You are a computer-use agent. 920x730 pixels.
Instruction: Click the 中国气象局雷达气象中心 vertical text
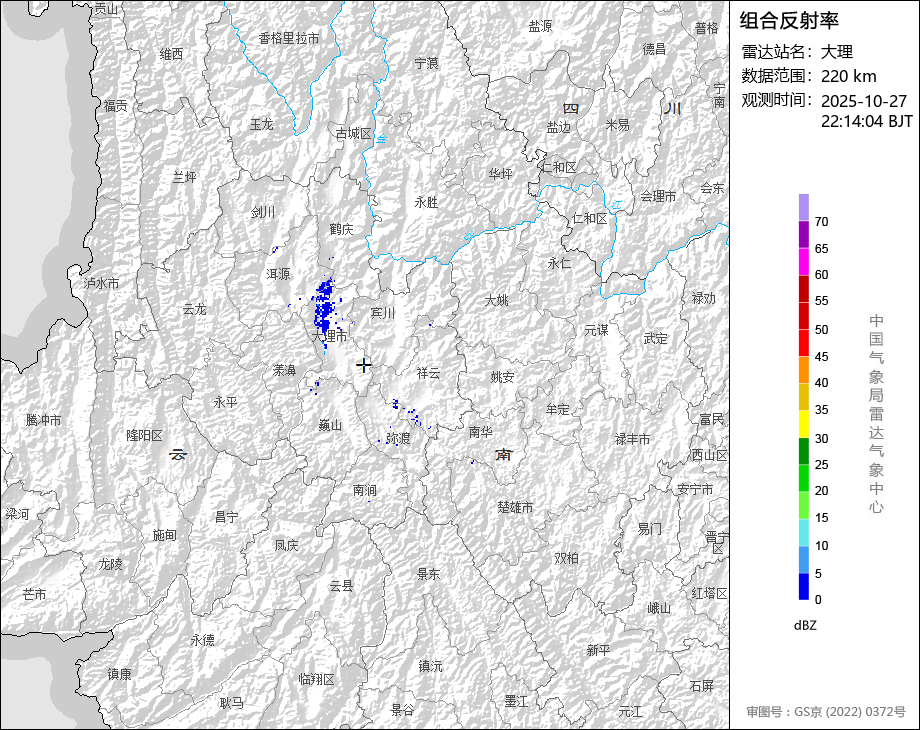876,414
